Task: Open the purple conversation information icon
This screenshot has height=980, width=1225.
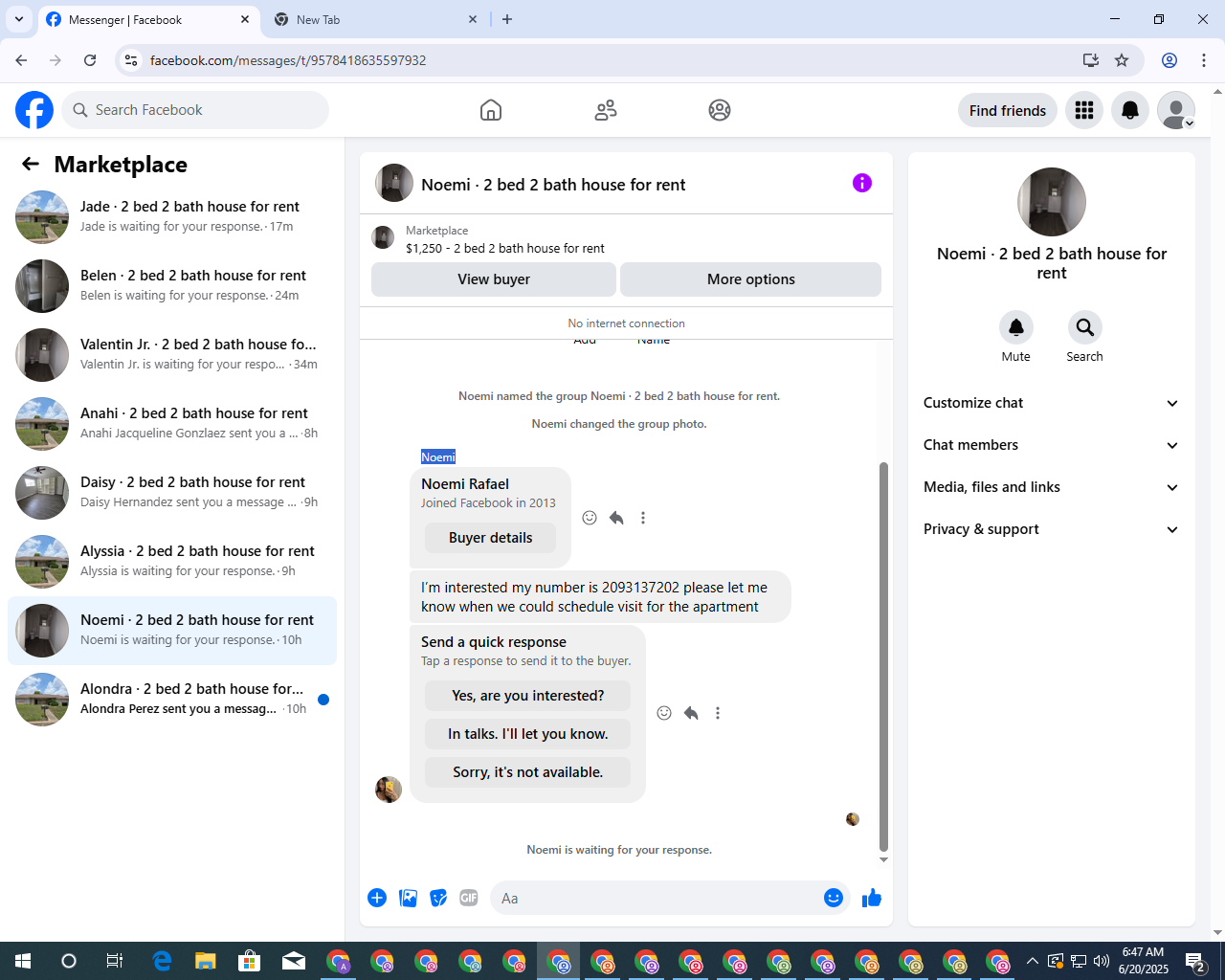Action: coord(862,183)
